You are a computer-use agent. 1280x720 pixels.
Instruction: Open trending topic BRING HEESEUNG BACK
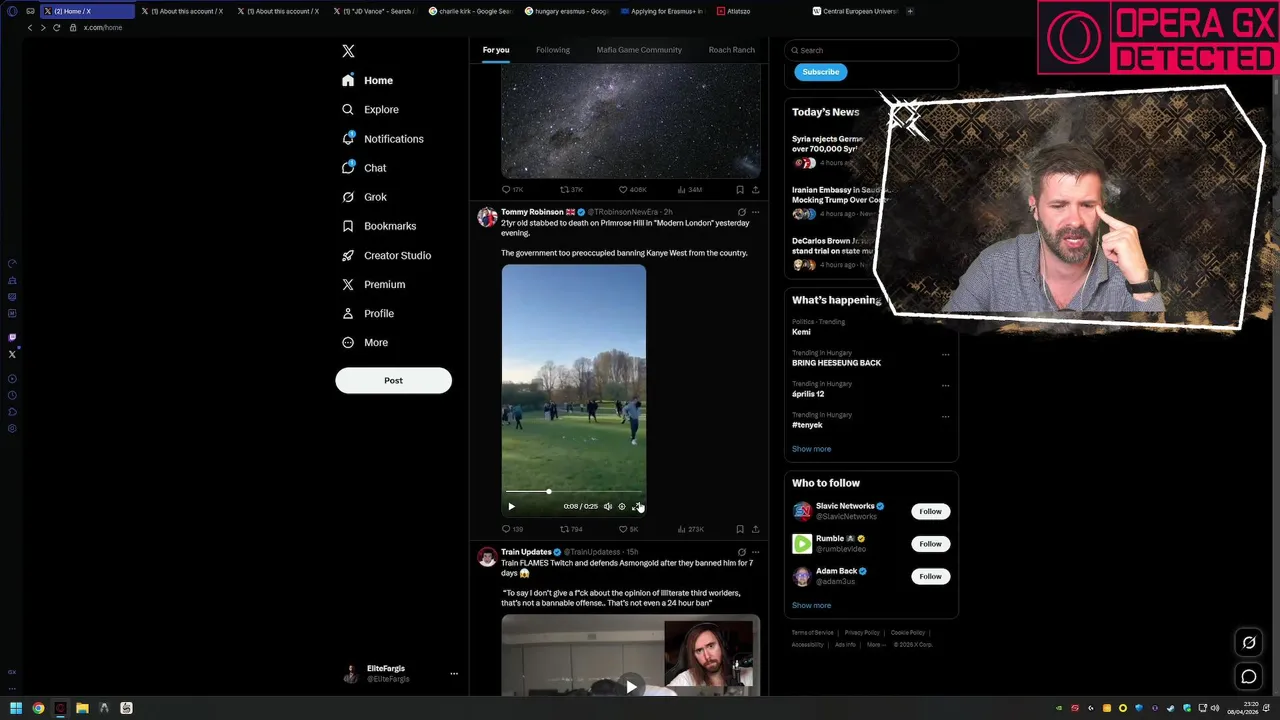coord(836,363)
